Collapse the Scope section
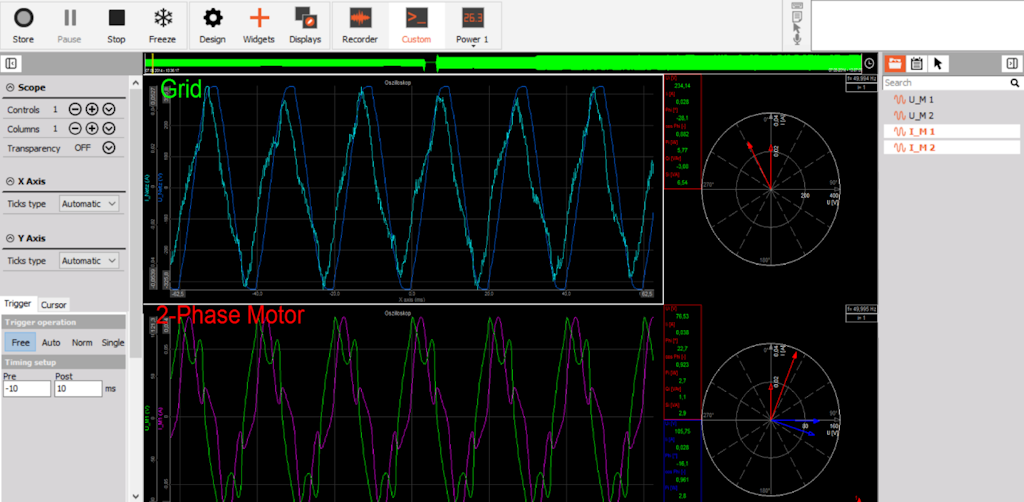1024x502 pixels. tap(10, 87)
